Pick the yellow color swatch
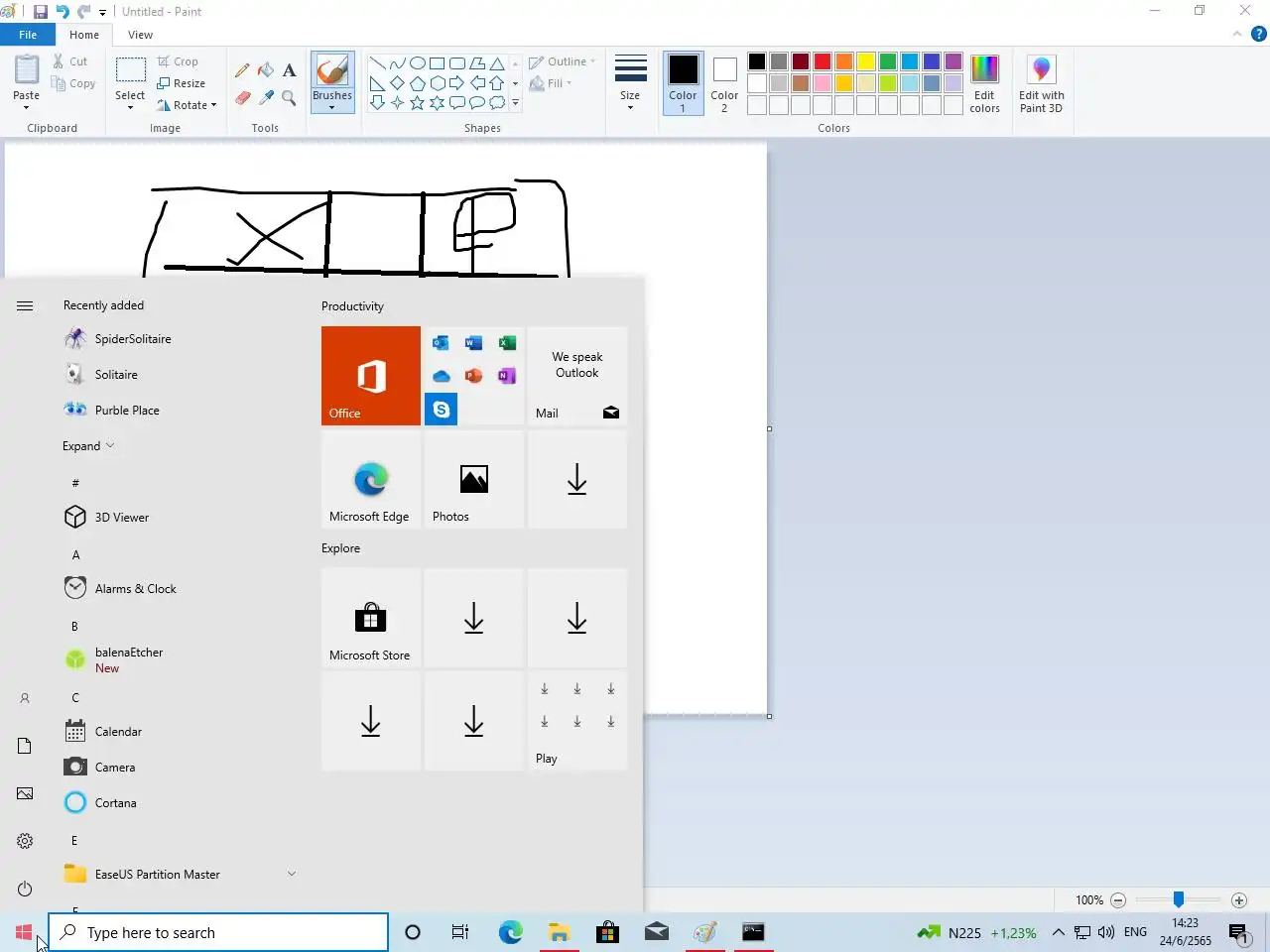 (866, 61)
